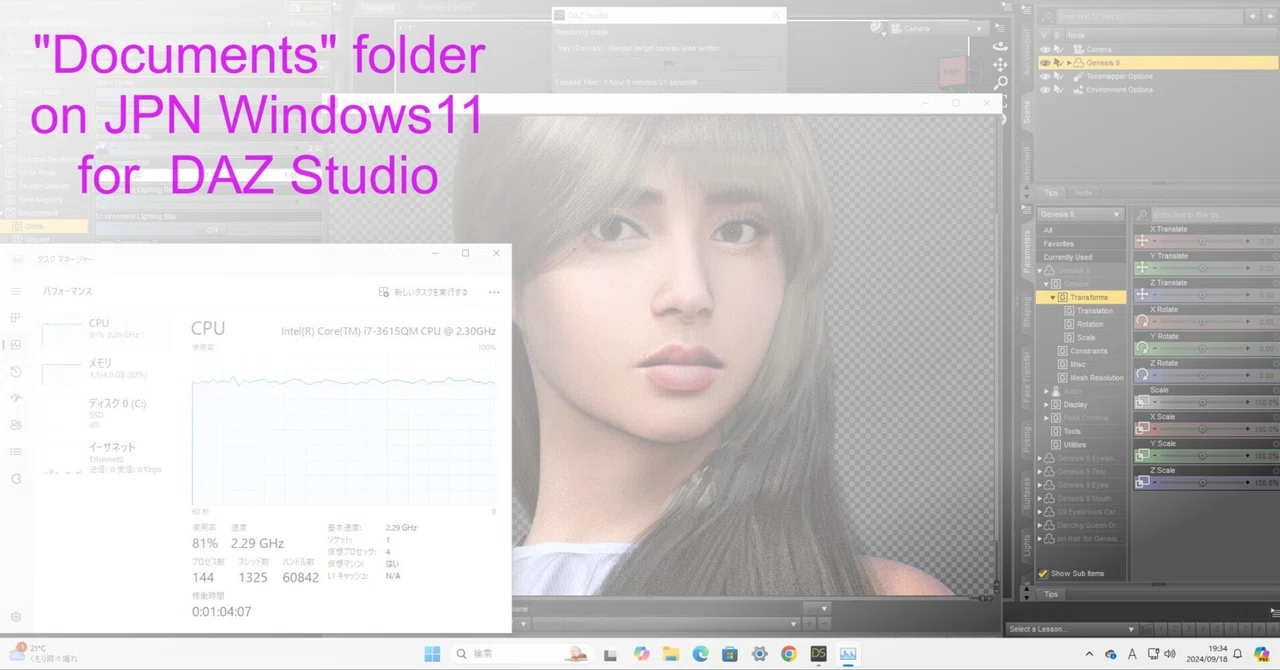This screenshot has height=670, width=1280.
Task: Click the Y Scale slider track
Action: 1201,455
